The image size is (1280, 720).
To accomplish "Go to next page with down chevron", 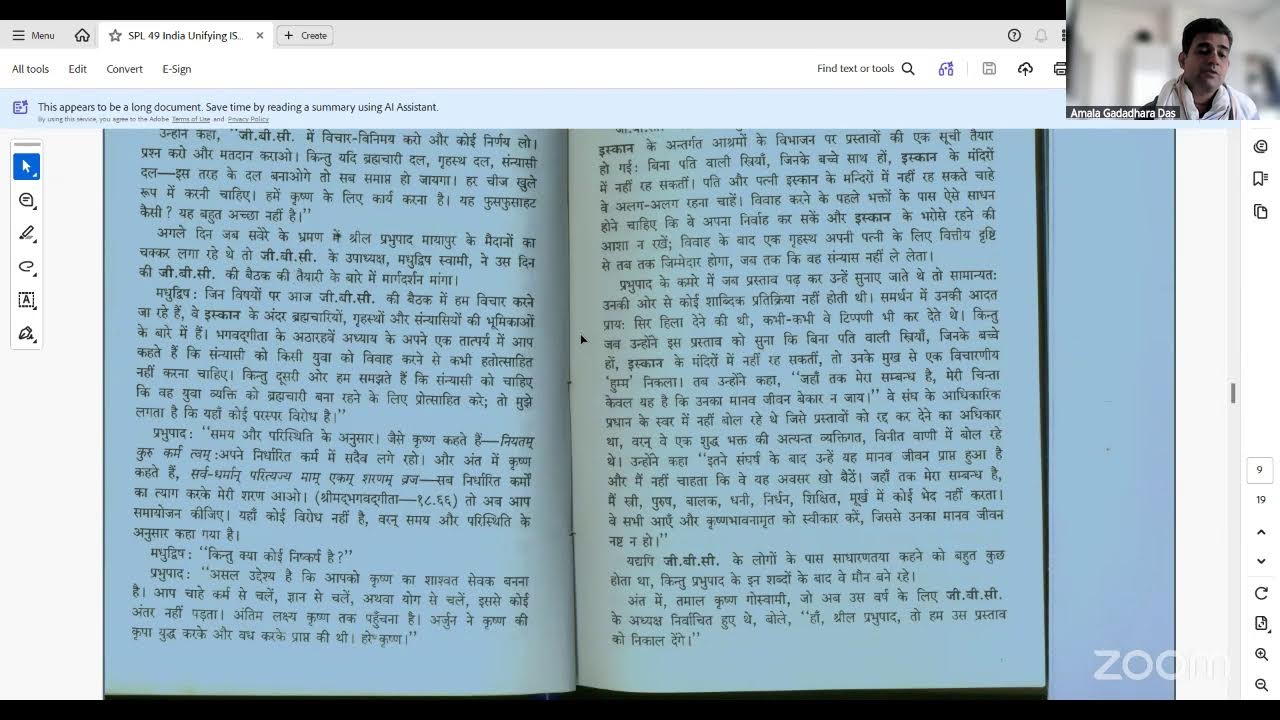I will tap(1261, 561).
